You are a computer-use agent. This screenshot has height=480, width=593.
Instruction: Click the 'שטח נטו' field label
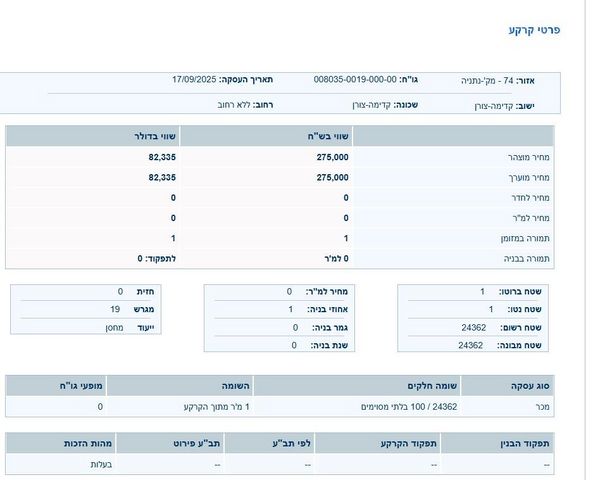tap(524, 309)
